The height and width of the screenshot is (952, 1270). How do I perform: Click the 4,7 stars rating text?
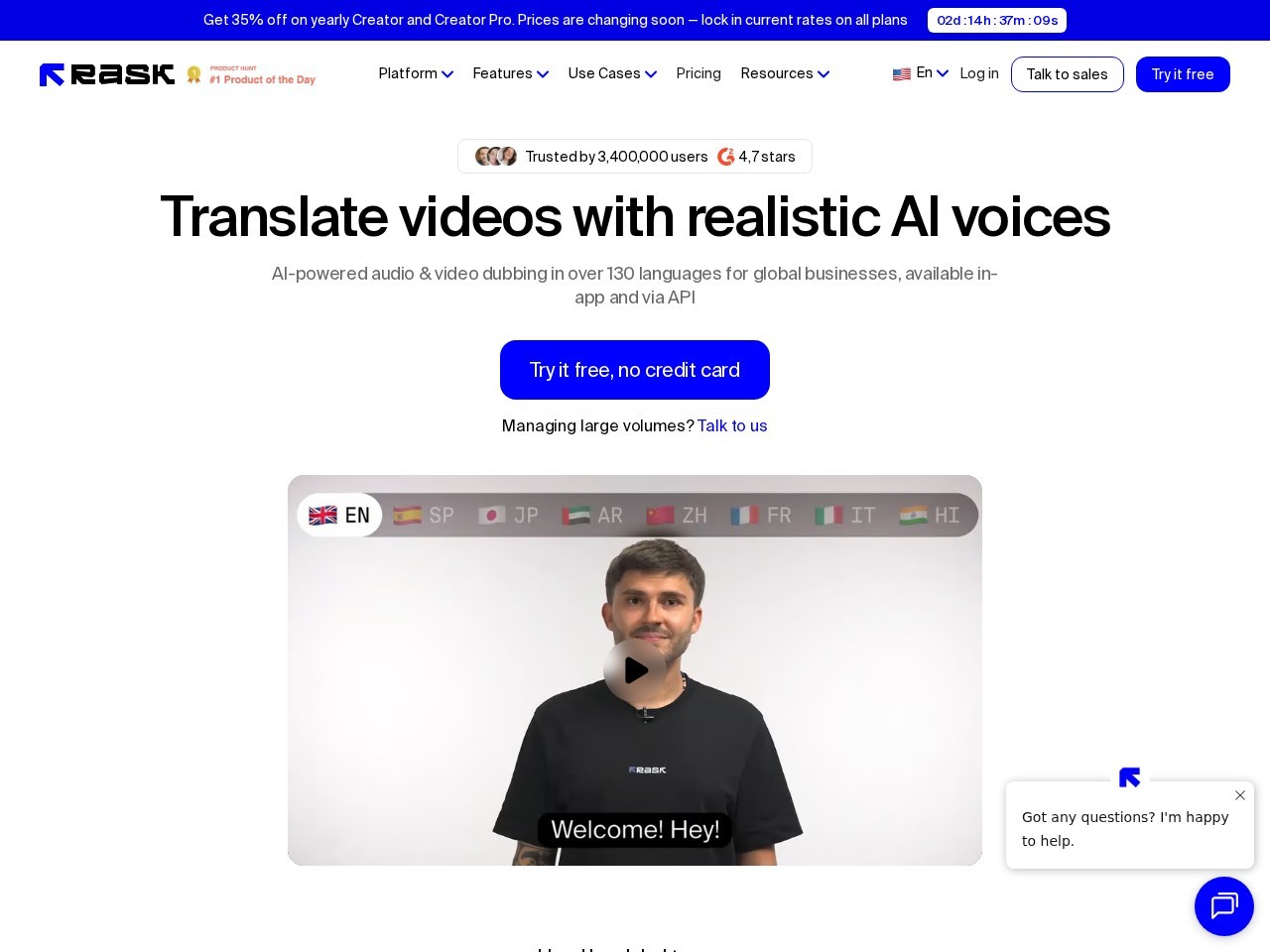click(x=767, y=157)
